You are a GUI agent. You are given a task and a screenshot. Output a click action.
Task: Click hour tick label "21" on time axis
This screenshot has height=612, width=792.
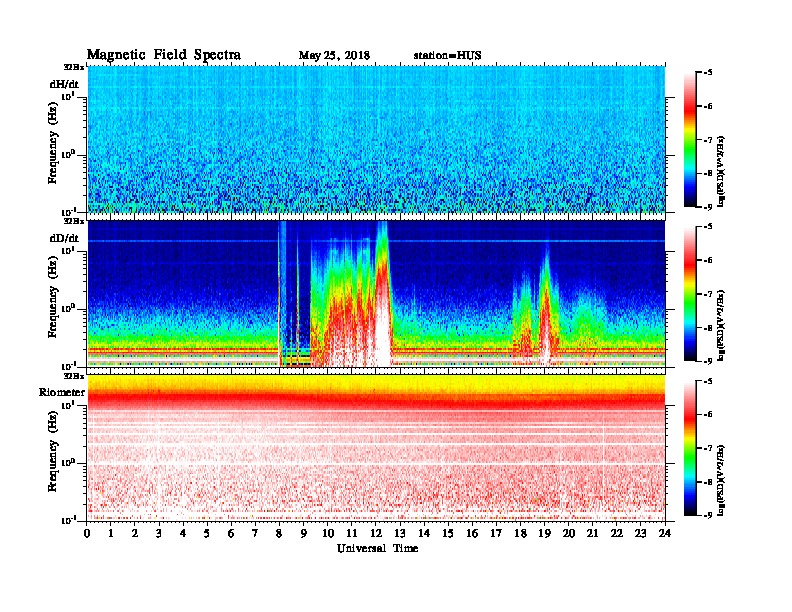592,534
